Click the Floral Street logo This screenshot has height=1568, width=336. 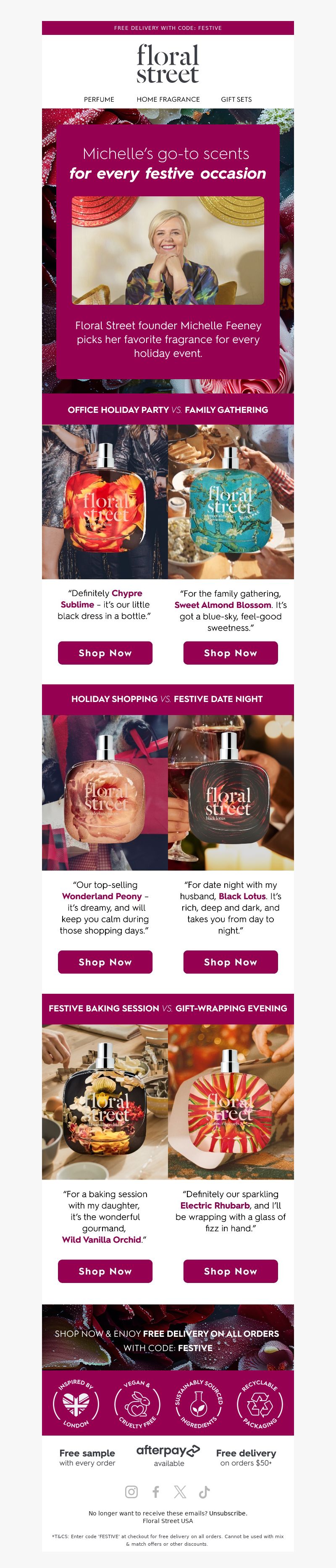168,63
